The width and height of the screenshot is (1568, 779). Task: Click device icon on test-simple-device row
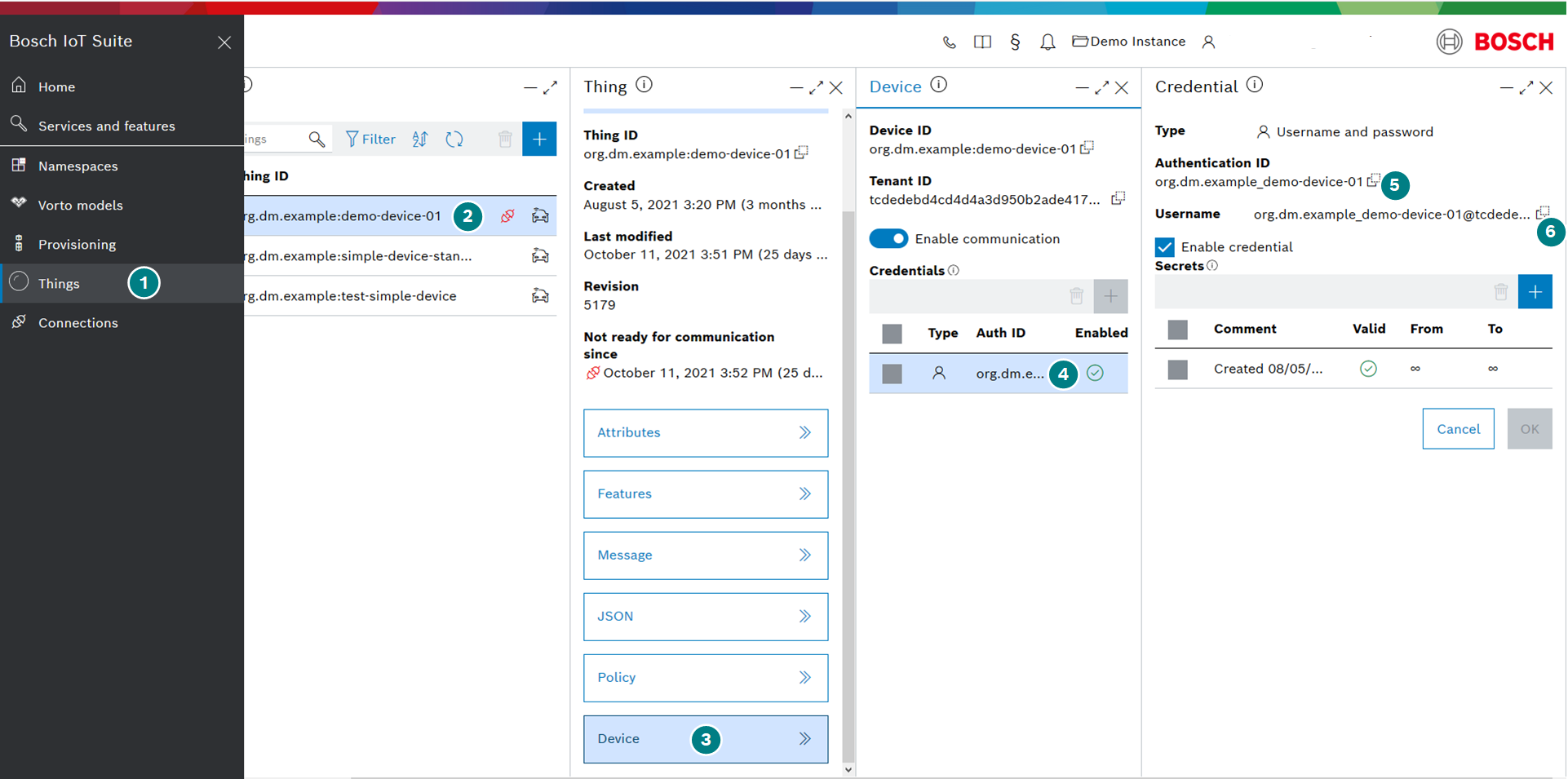[x=540, y=296]
